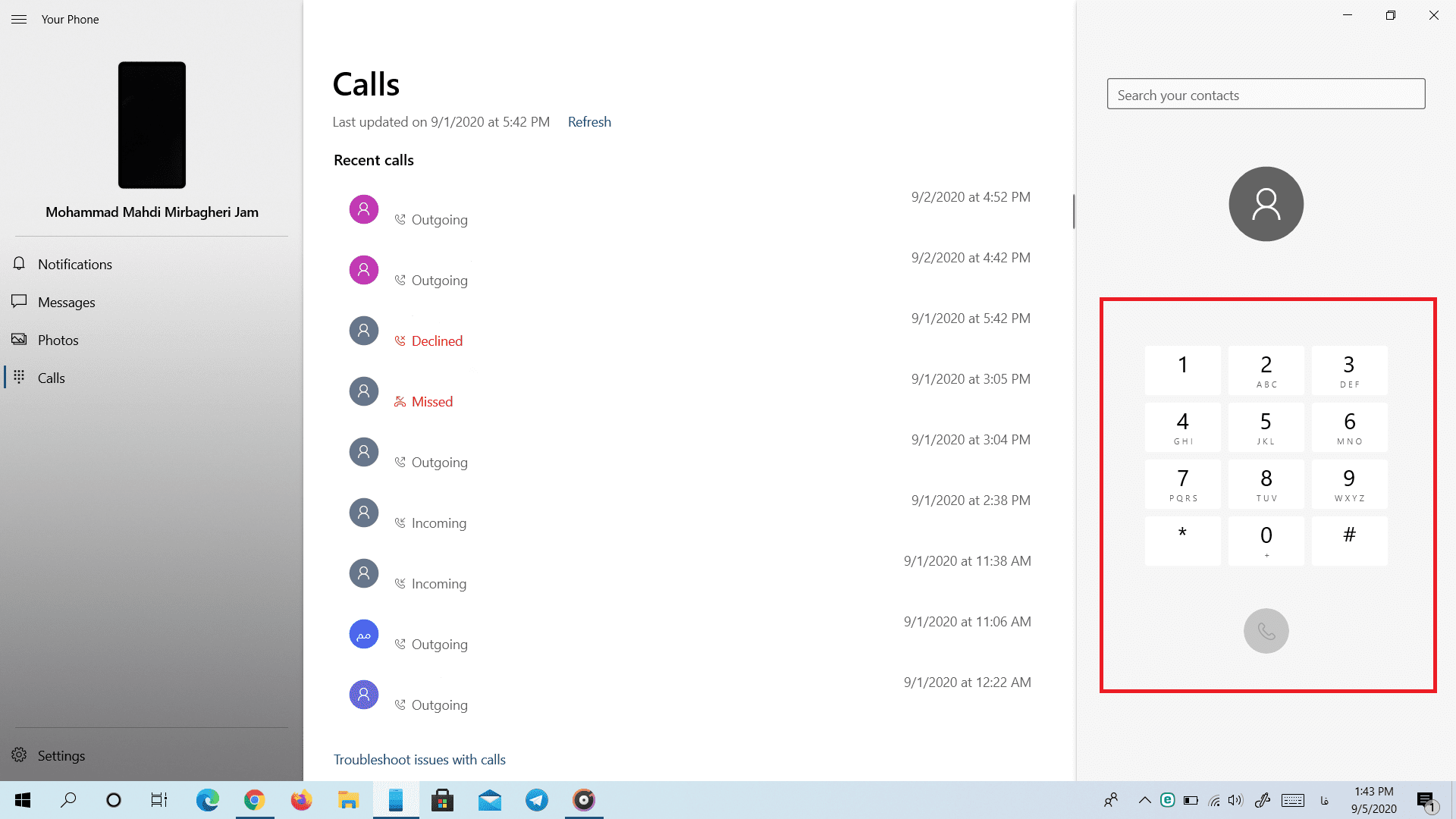Viewport: 1456px width, 819px height.
Task: Open touch keyboard from tray
Action: pos(1293,800)
